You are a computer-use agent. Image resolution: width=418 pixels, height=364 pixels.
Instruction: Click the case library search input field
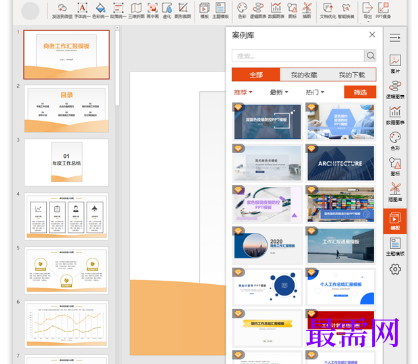coord(298,56)
